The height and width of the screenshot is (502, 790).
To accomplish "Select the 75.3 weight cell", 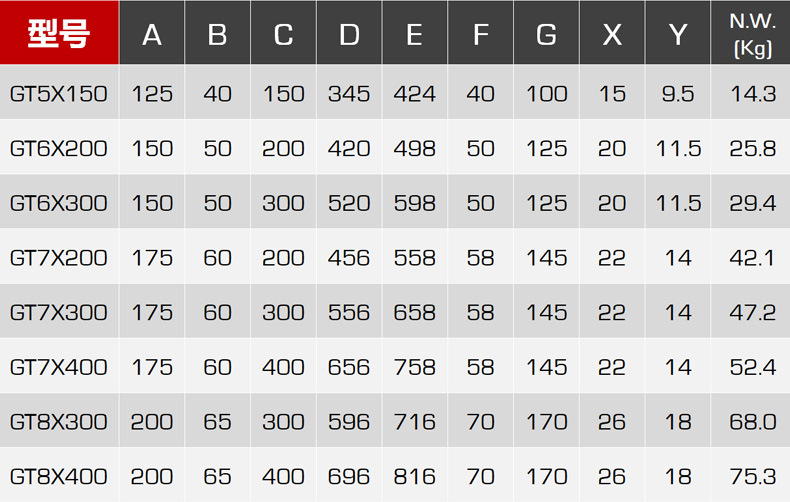I will [753, 476].
